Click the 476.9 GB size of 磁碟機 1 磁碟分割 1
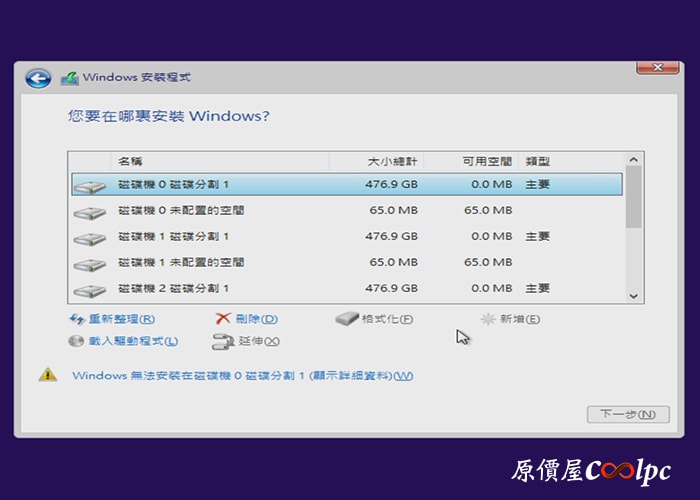700x500 pixels. point(392,236)
